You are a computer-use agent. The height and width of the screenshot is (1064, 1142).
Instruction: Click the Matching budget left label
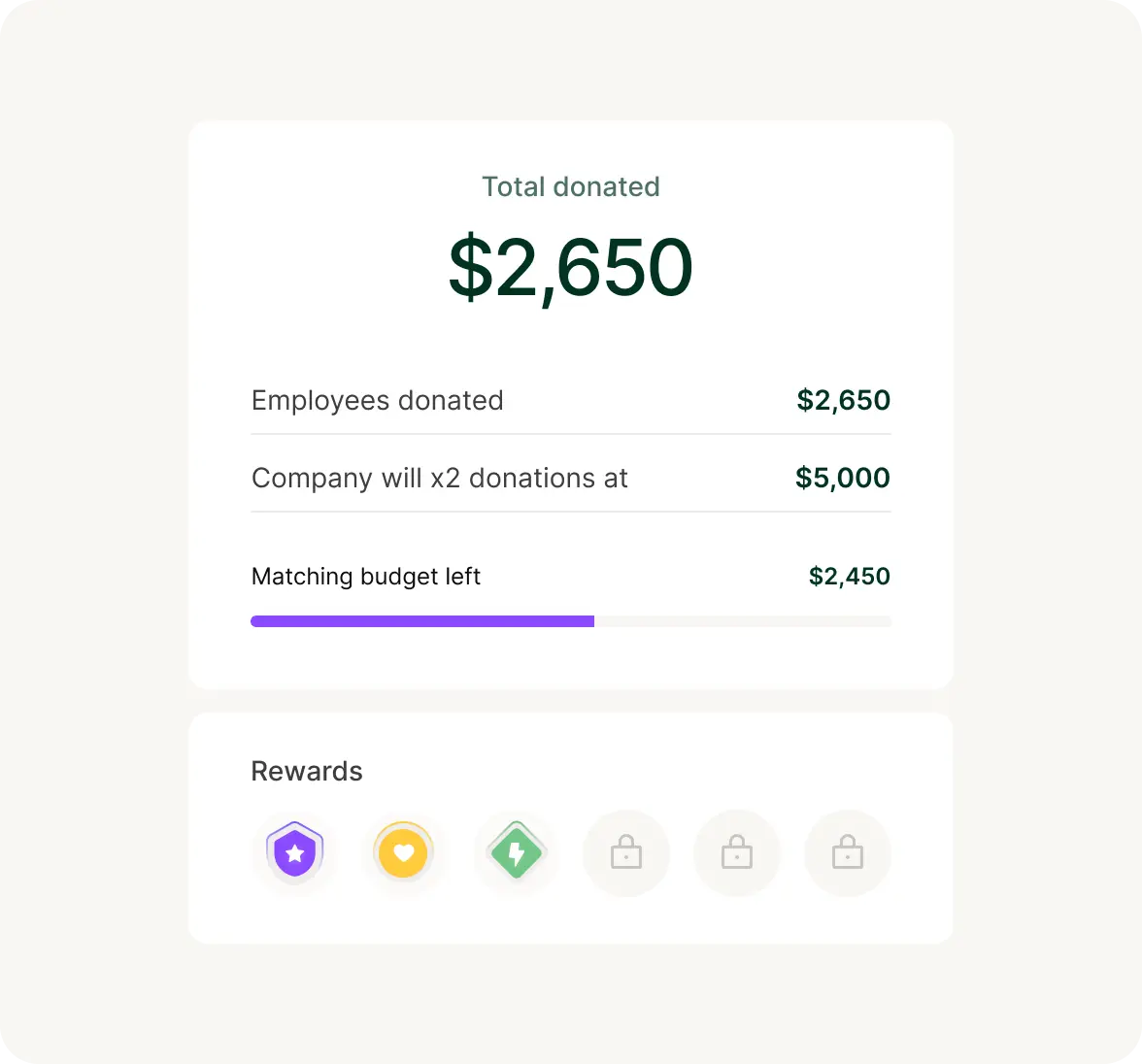pyautogui.click(x=365, y=577)
